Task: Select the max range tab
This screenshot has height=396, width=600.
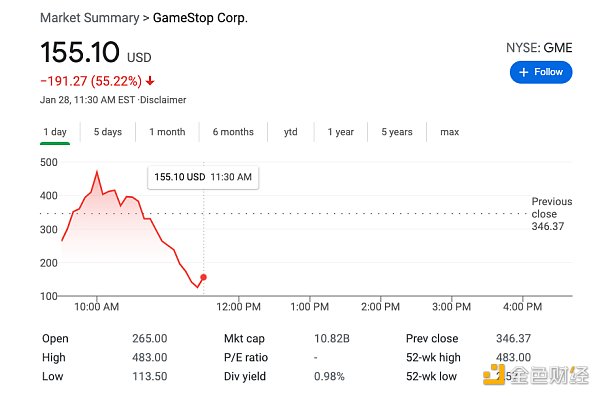Action: (x=450, y=132)
